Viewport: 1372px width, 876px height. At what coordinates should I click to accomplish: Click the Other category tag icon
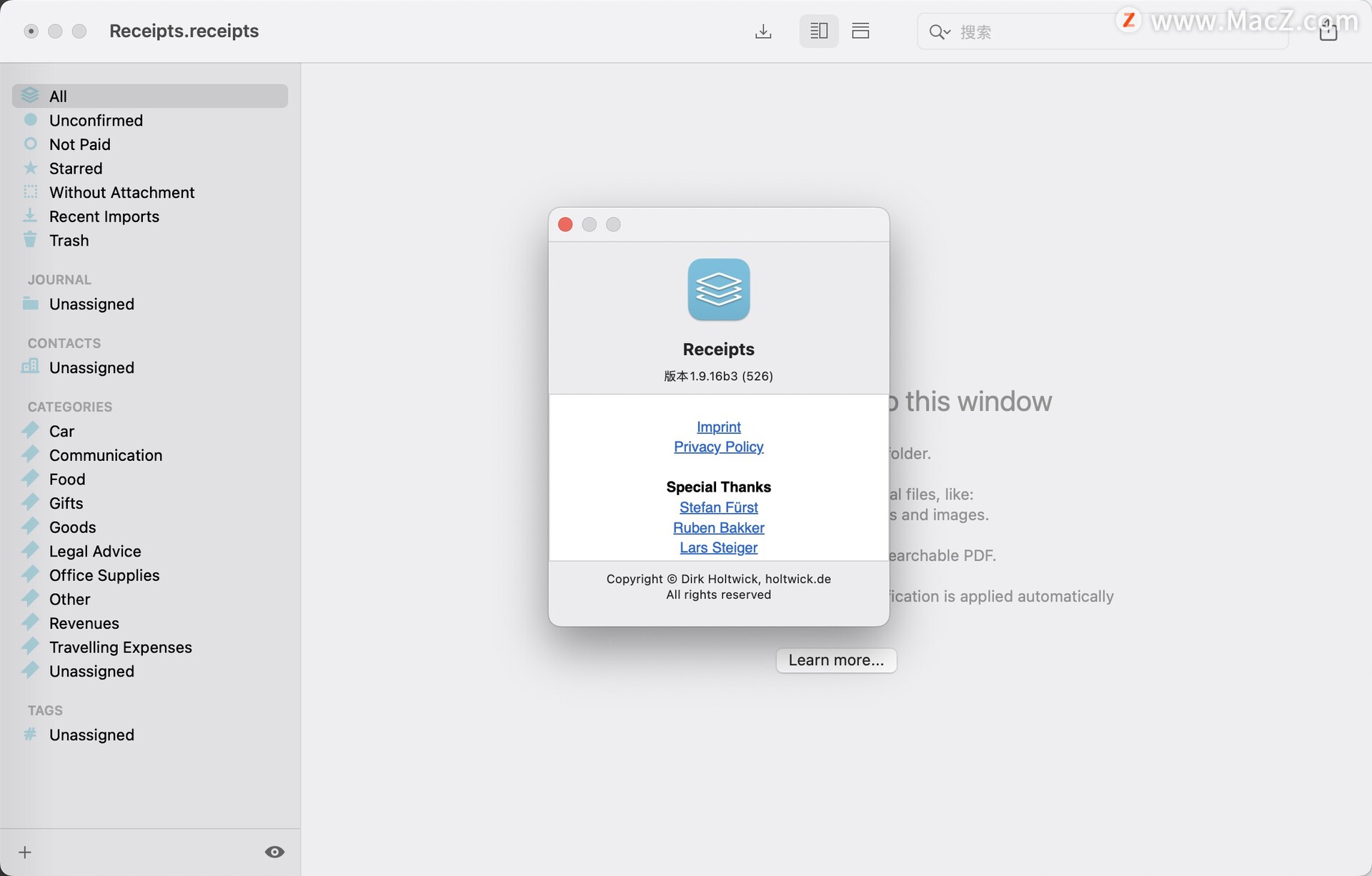[x=30, y=599]
